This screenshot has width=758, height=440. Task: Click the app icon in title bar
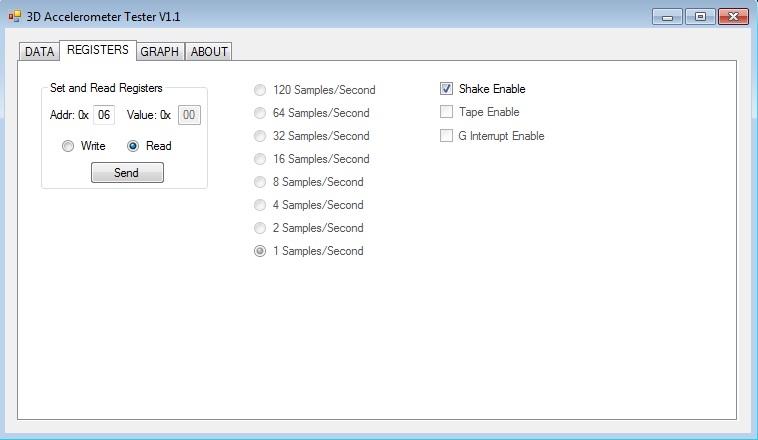point(14,17)
